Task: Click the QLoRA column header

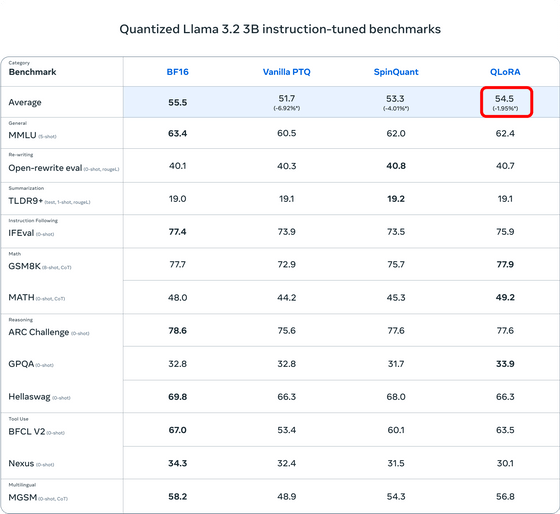Action: [505, 72]
